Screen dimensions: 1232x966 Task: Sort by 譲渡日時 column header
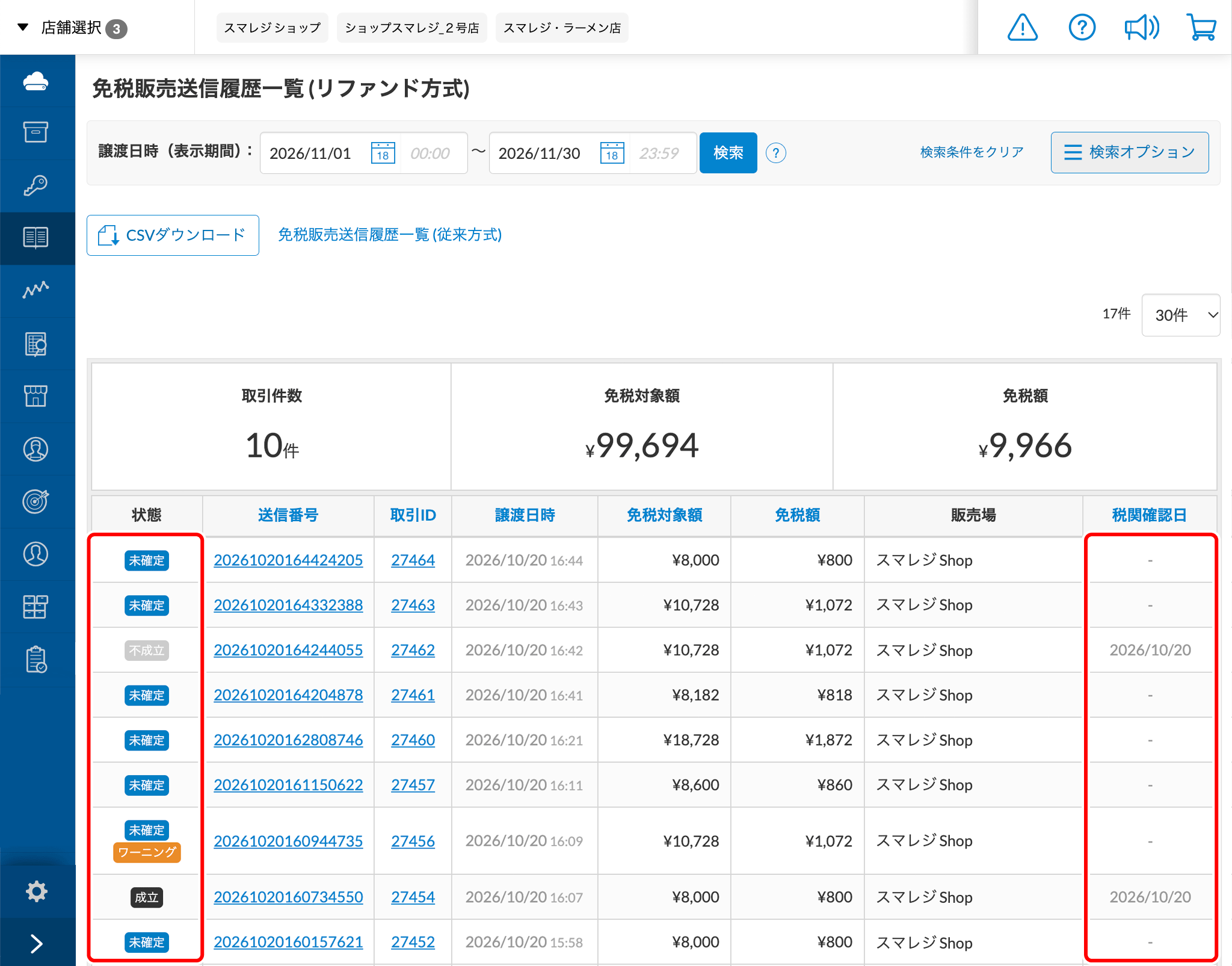pos(525,515)
